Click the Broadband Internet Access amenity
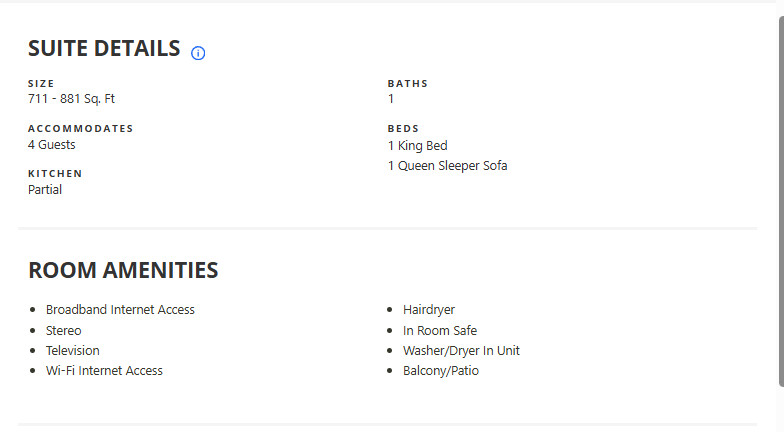This screenshot has height=432, width=784. (x=120, y=310)
